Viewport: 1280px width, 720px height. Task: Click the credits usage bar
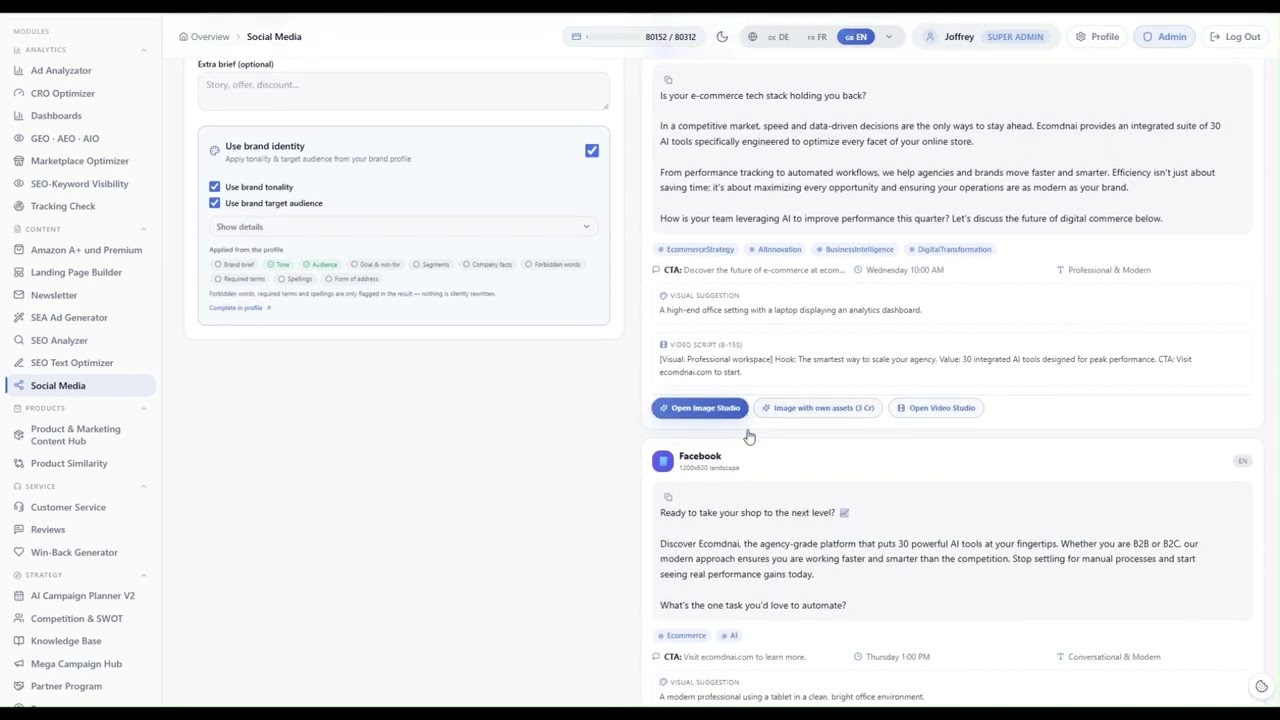633,37
